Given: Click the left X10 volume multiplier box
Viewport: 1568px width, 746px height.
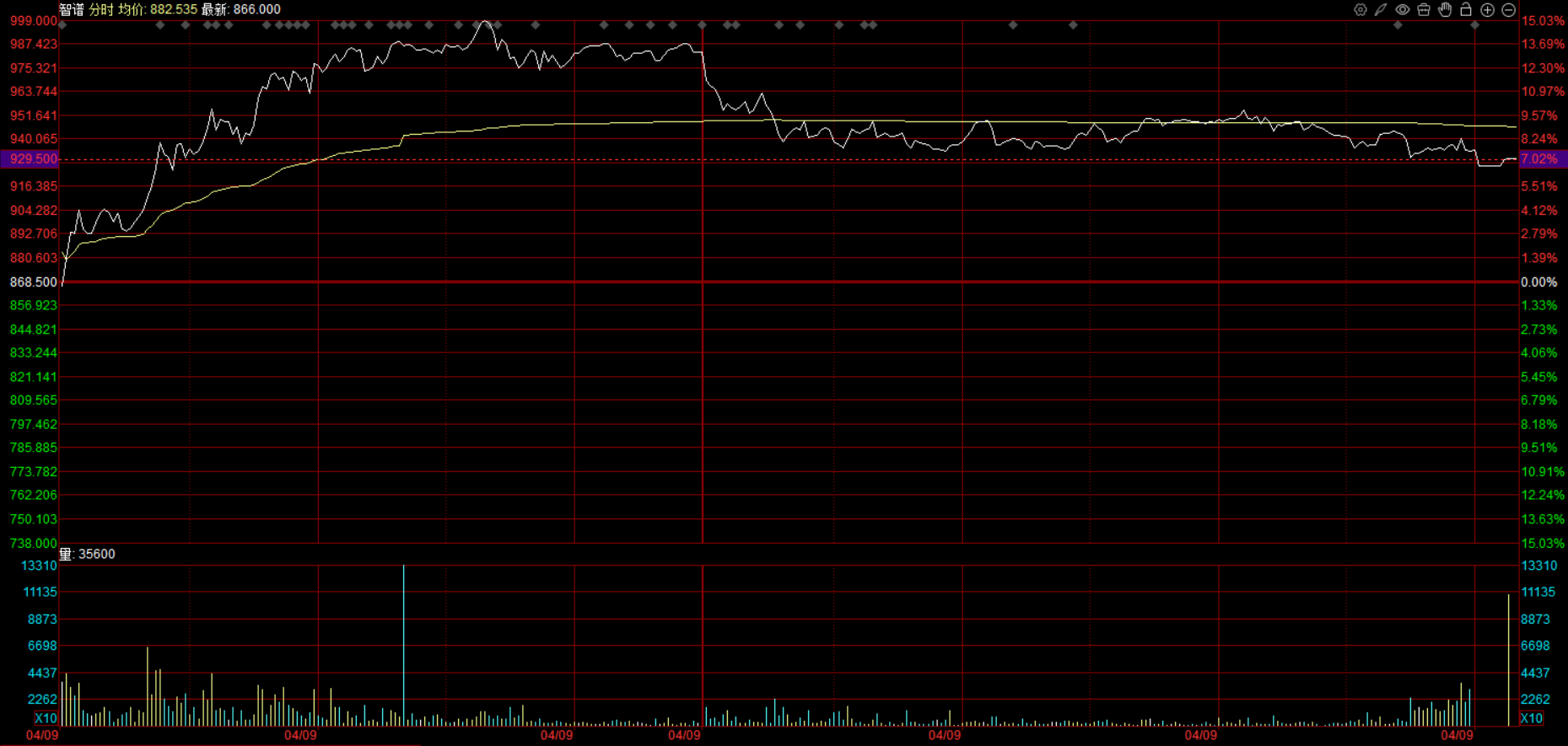Looking at the screenshot, I should coord(46,718).
